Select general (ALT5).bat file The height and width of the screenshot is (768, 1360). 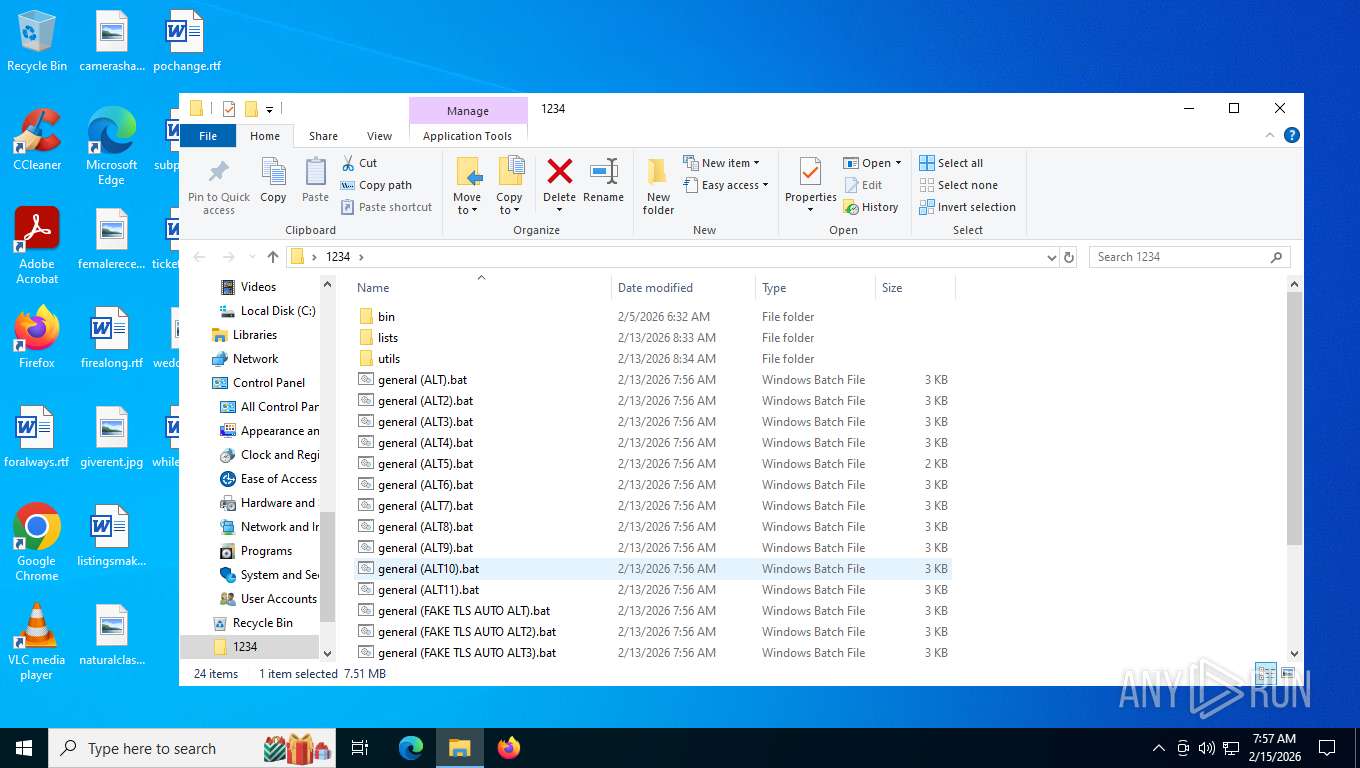point(425,464)
